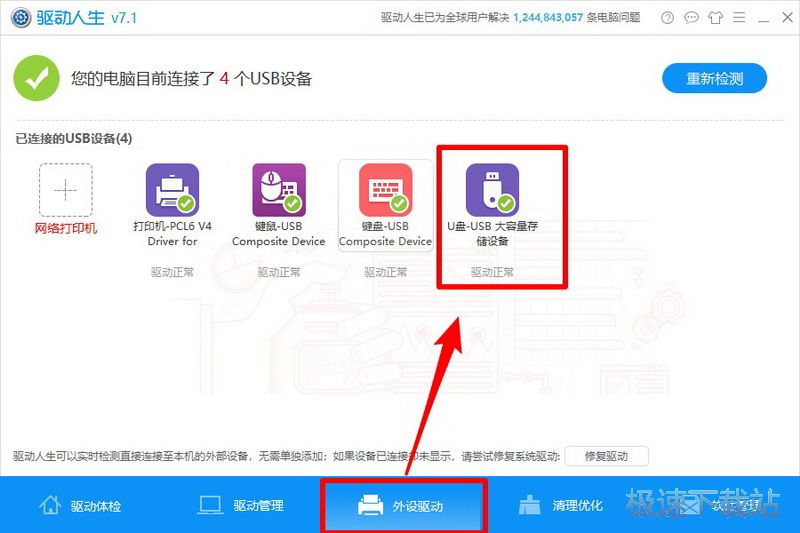
Task: Click 重新检测 button
Action: coord(714,78)
